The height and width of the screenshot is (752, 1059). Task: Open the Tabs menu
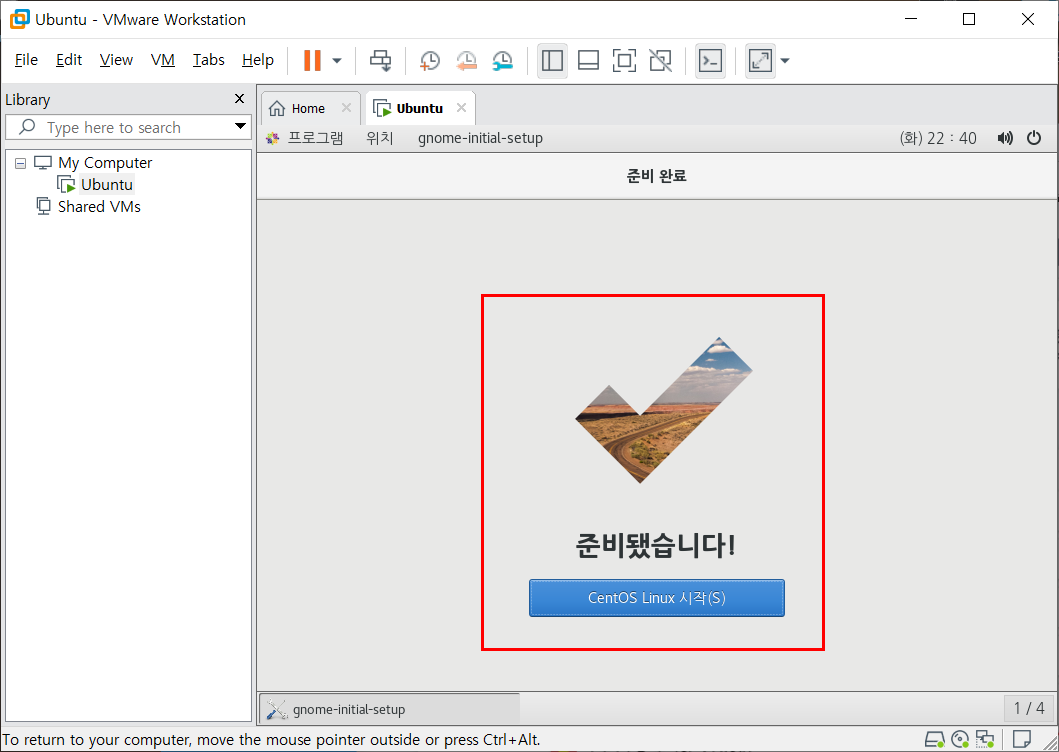pyautogui.click(x=209, y=60)
